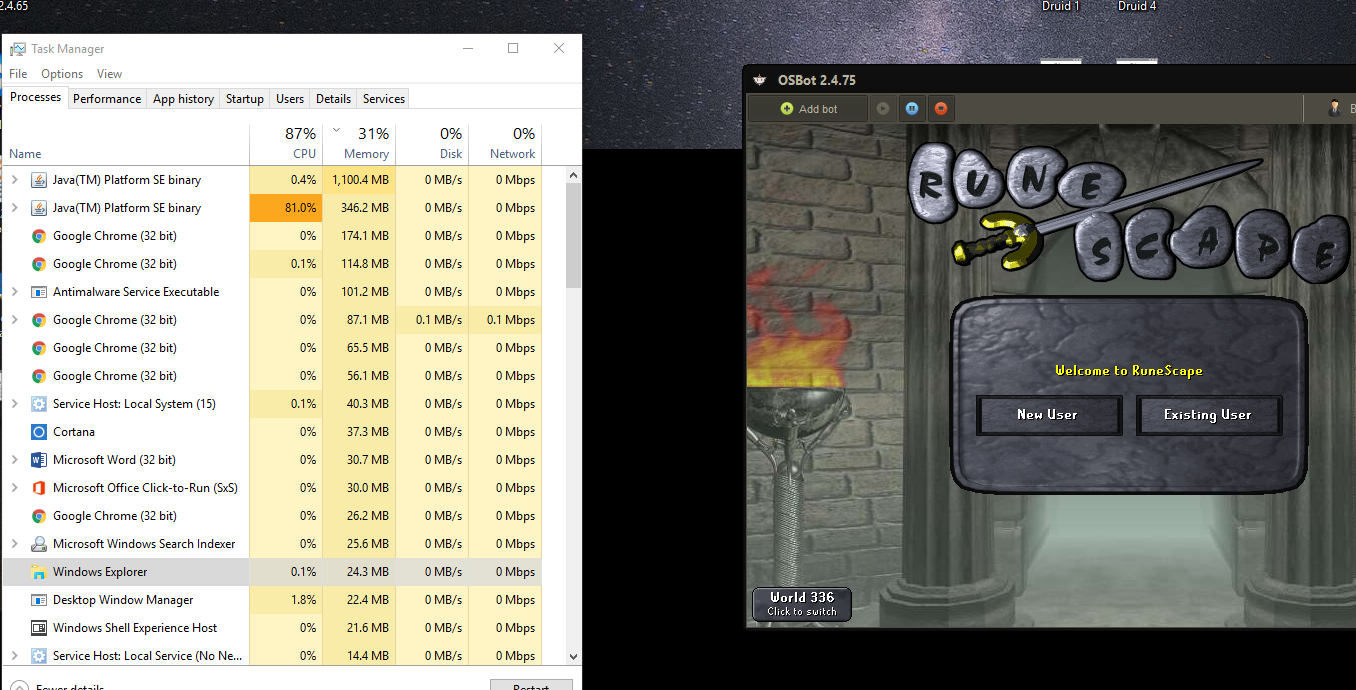
Task: Switch to the Startup tab
Action: click(x=245, y=99)
